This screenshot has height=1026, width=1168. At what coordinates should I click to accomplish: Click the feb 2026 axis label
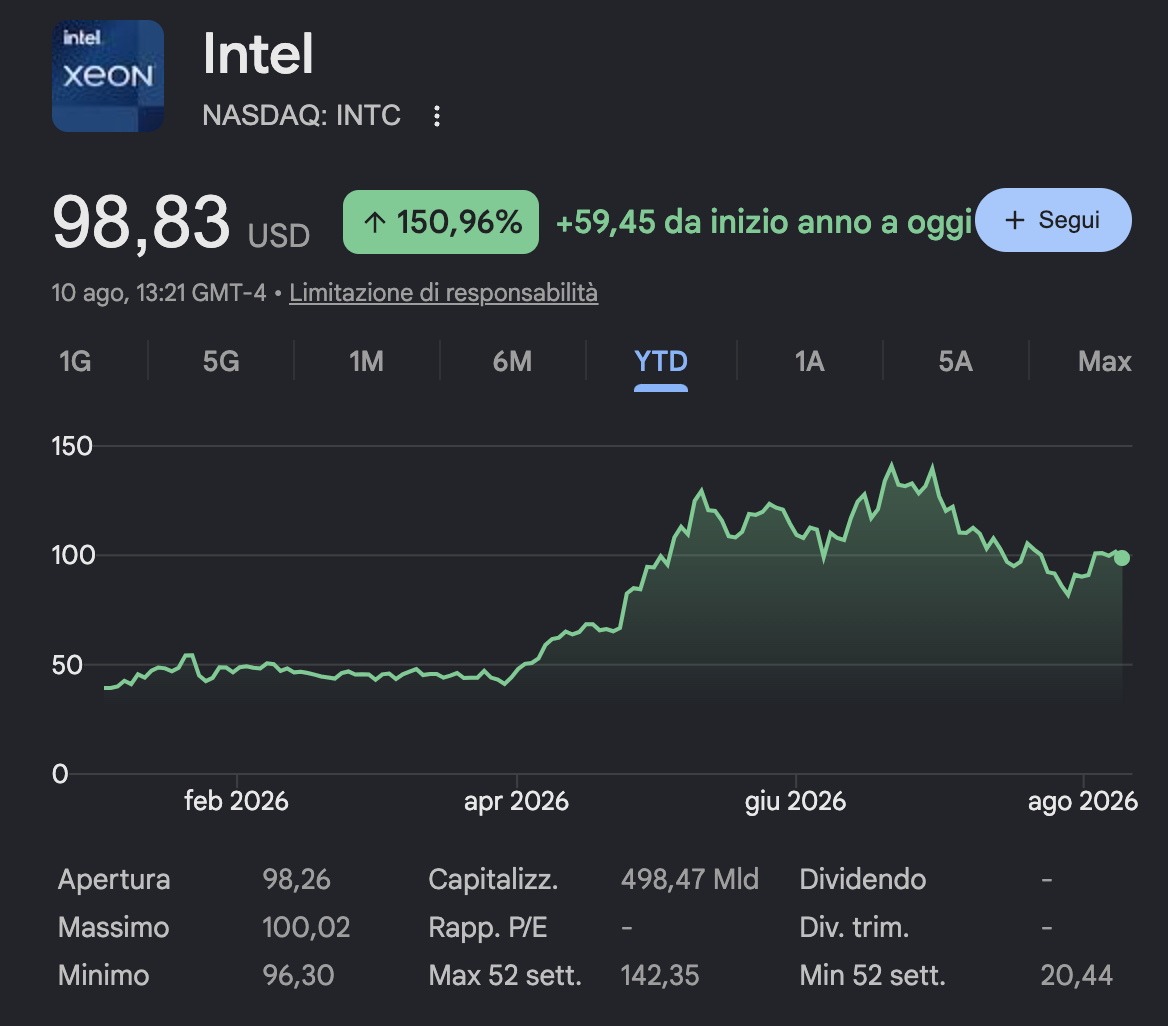(x=236, y=801)
